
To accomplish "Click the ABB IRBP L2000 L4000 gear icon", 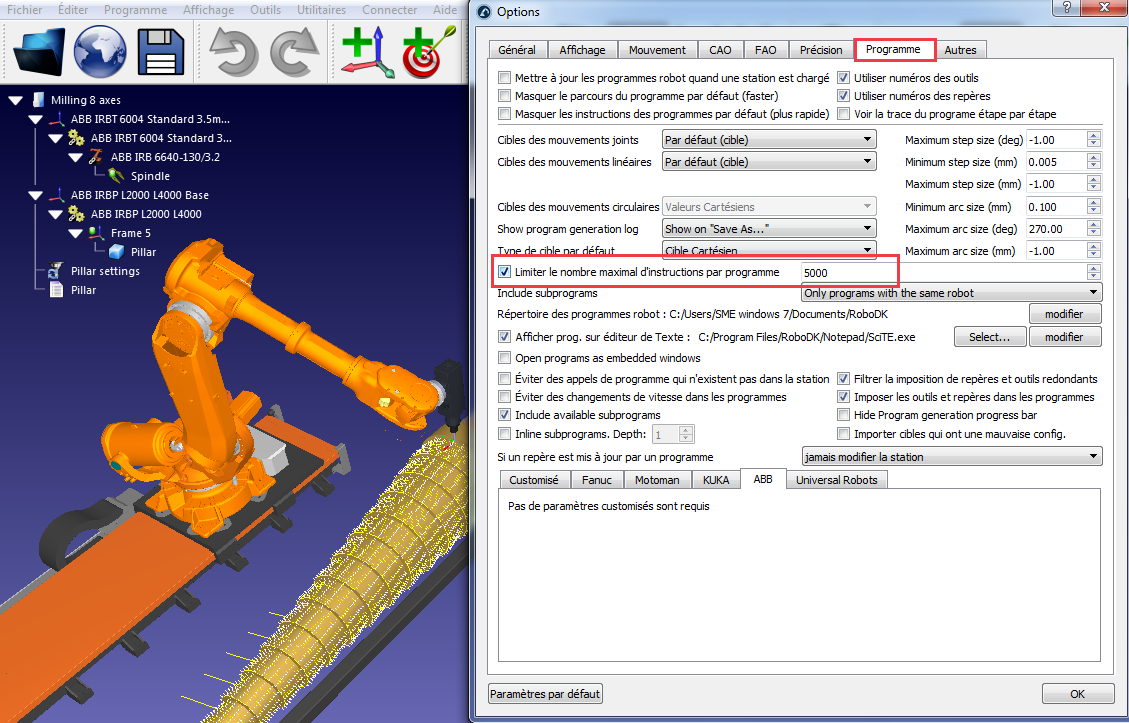I will pyautogui.click(x=76, y=214).
